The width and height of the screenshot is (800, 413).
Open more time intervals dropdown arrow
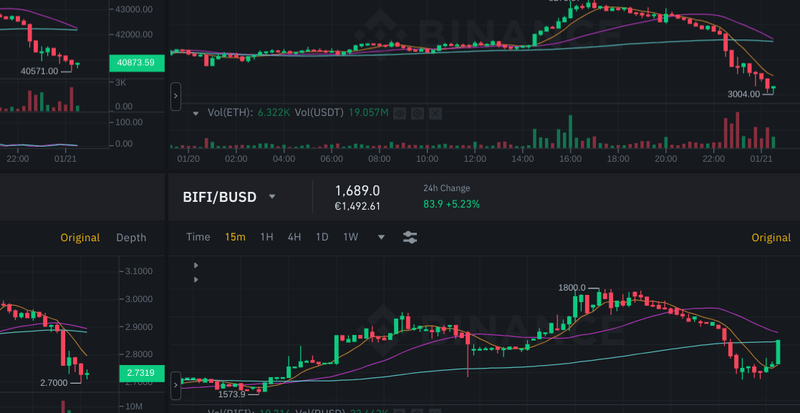point(381,237)
